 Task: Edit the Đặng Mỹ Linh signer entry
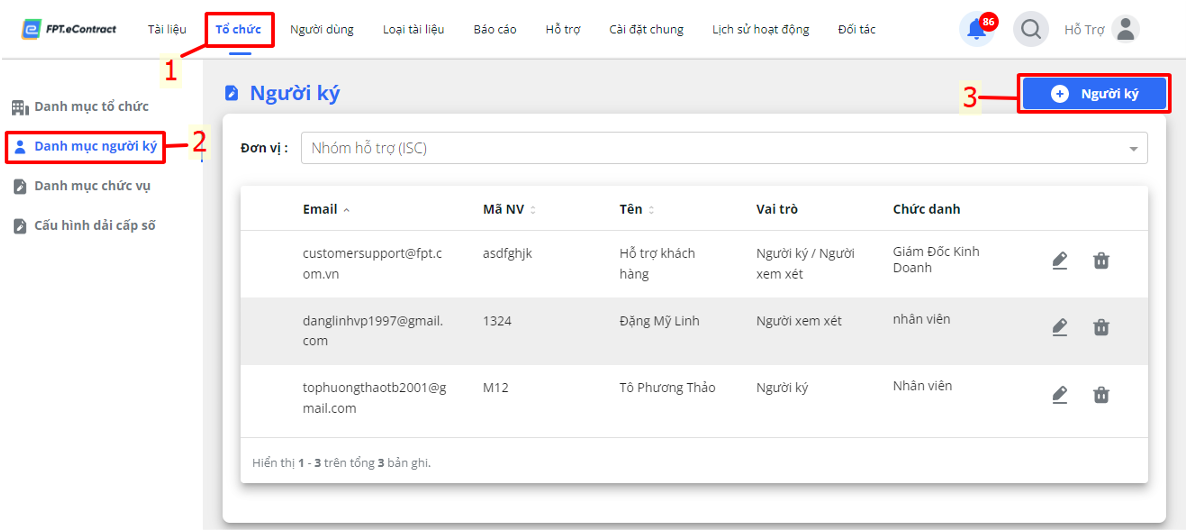(1060, 327)
